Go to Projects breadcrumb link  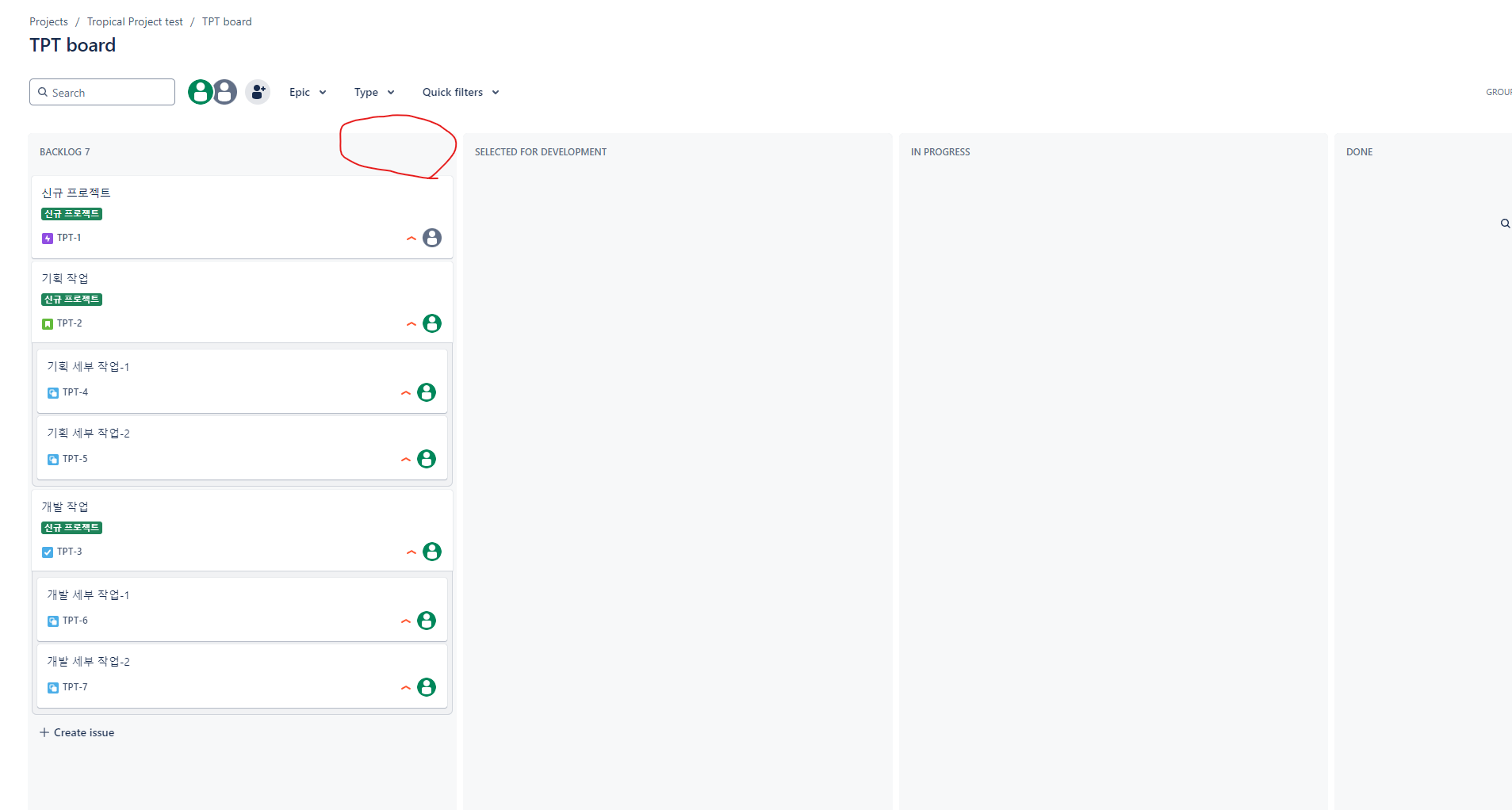pyautogui.click(x=48, y=21)
